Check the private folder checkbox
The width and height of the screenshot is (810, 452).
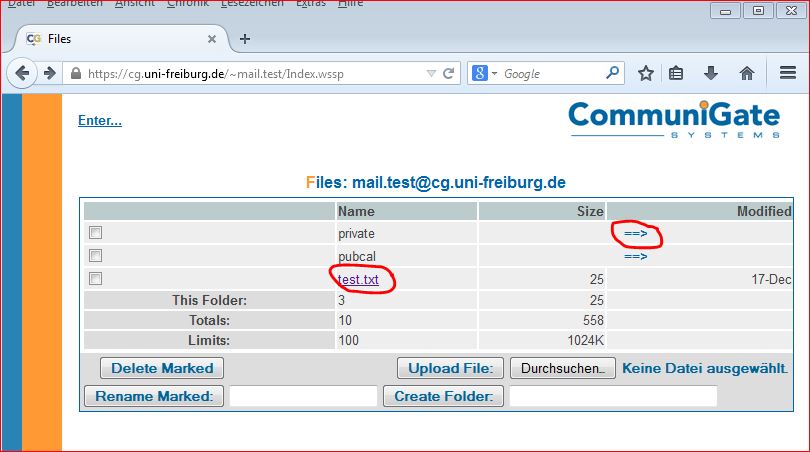point(95,232)
